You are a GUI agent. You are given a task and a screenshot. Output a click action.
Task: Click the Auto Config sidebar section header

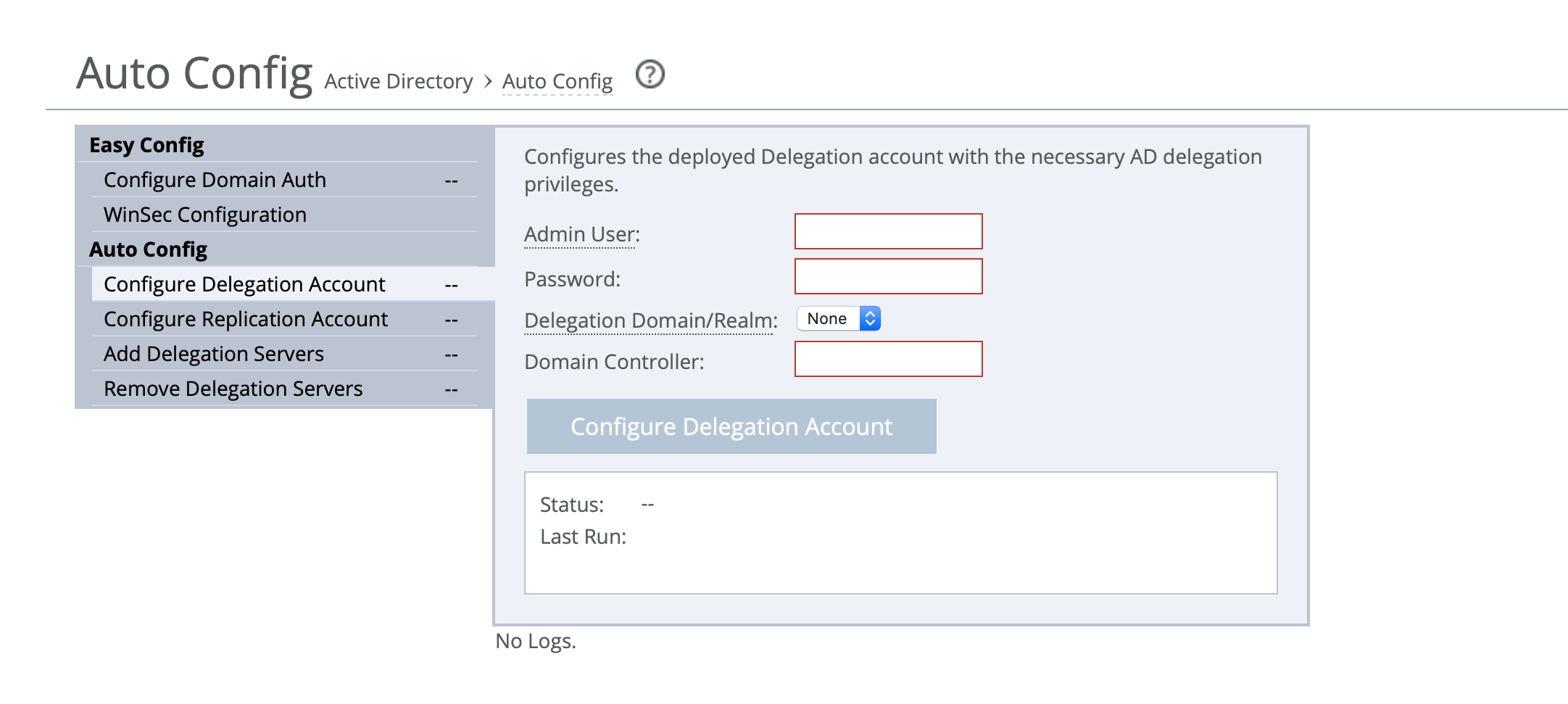click(148, 249)
